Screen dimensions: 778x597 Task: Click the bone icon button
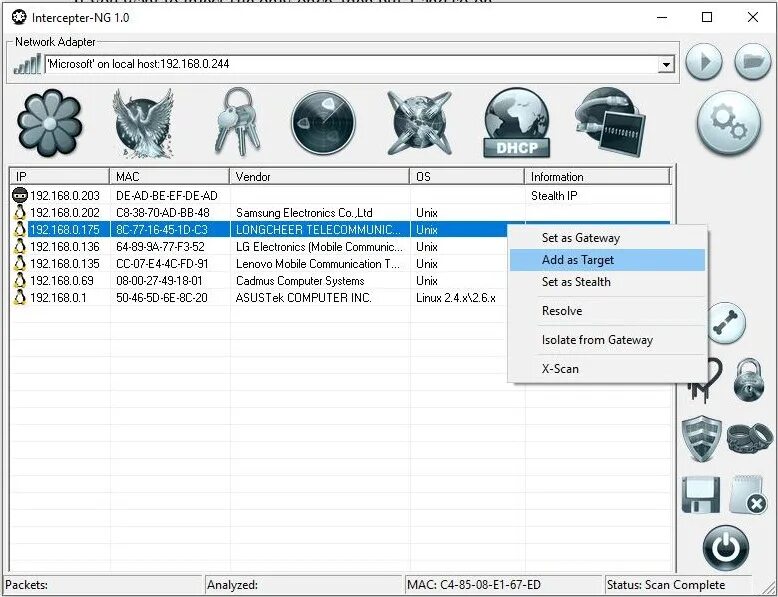point(726,323)
